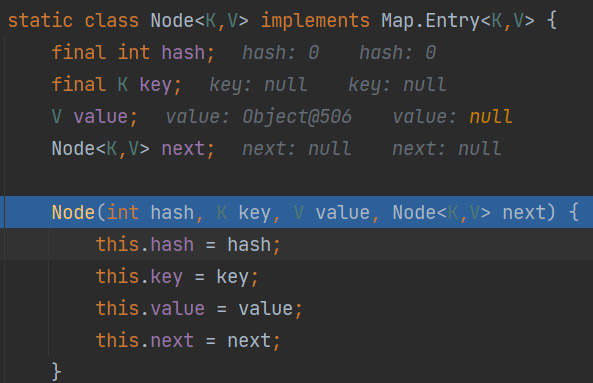Click the Node constructor name on highlighted line
Screen dimensions: 593x383
click(x=73, y=212)
